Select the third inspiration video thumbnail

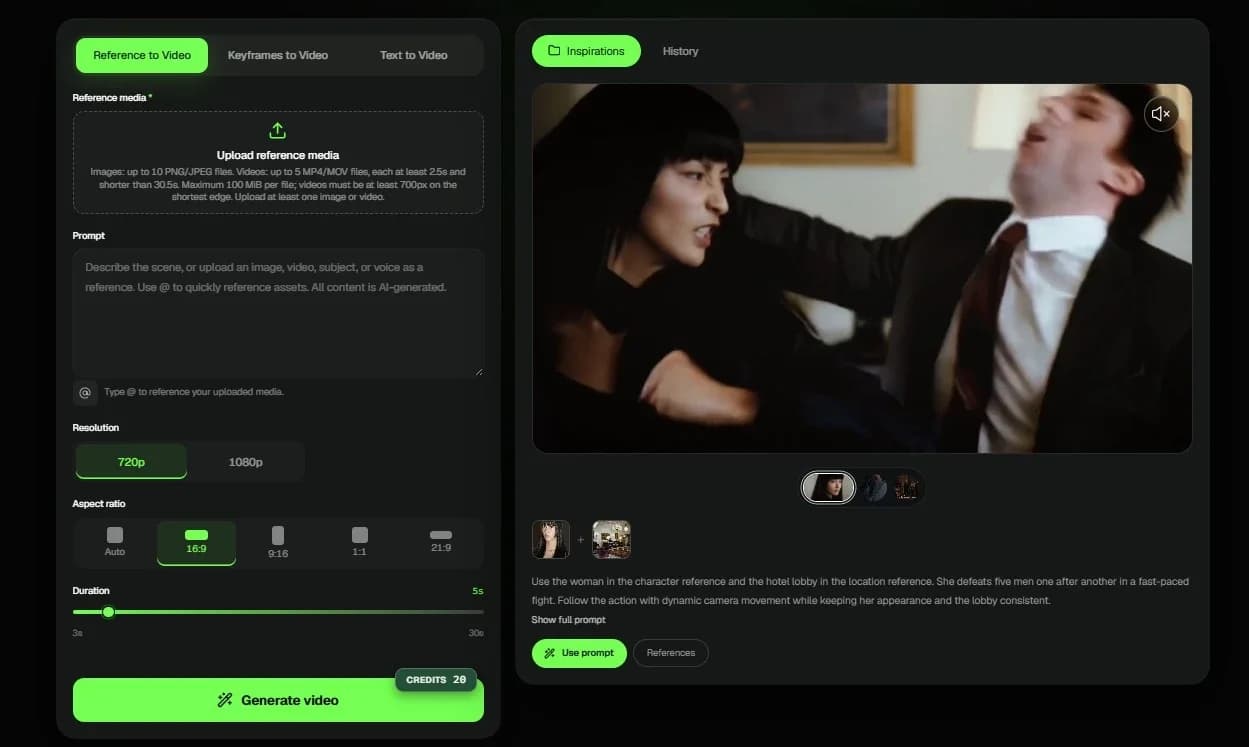pos(906,487)
